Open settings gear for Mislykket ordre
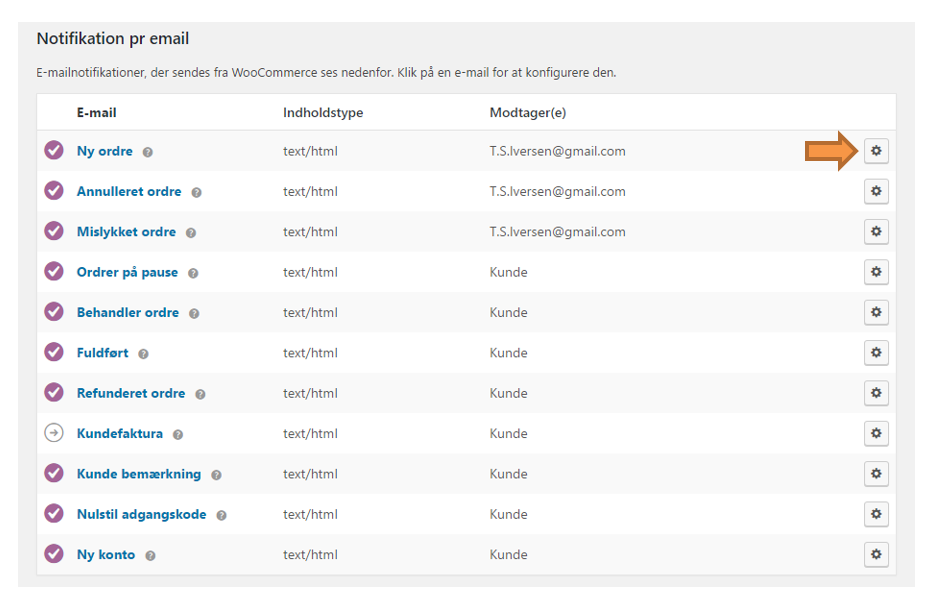 click(876, 232)
